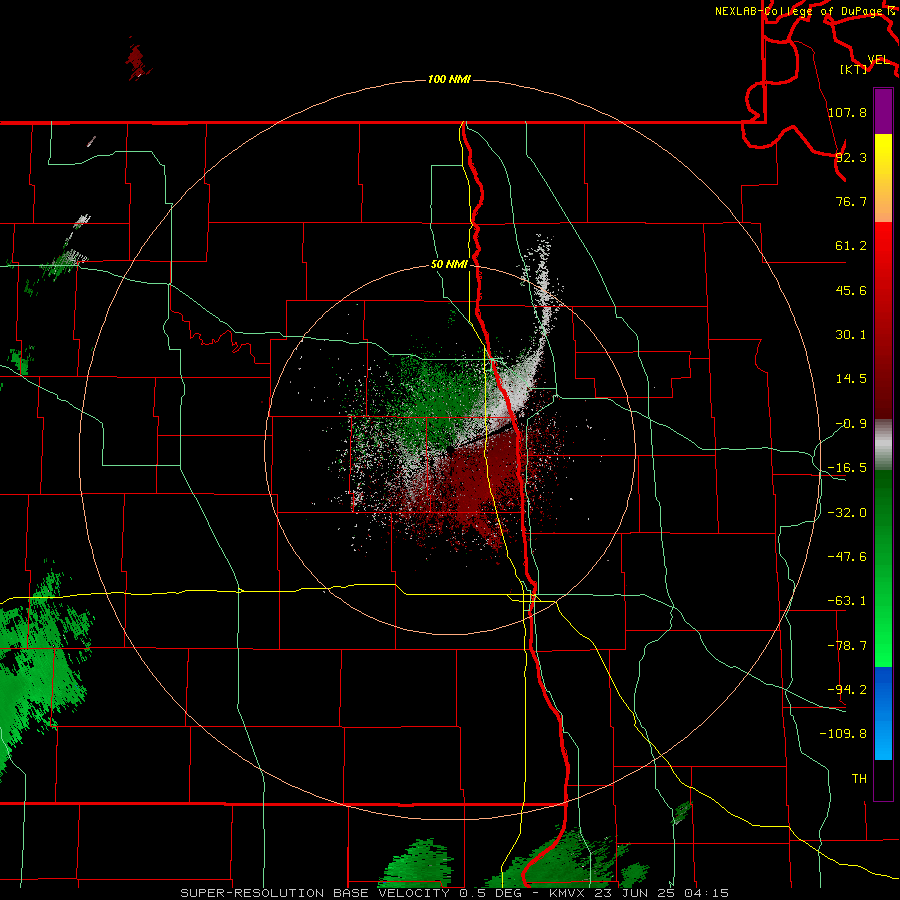Select the 45.6 scale value

(851, 290)
